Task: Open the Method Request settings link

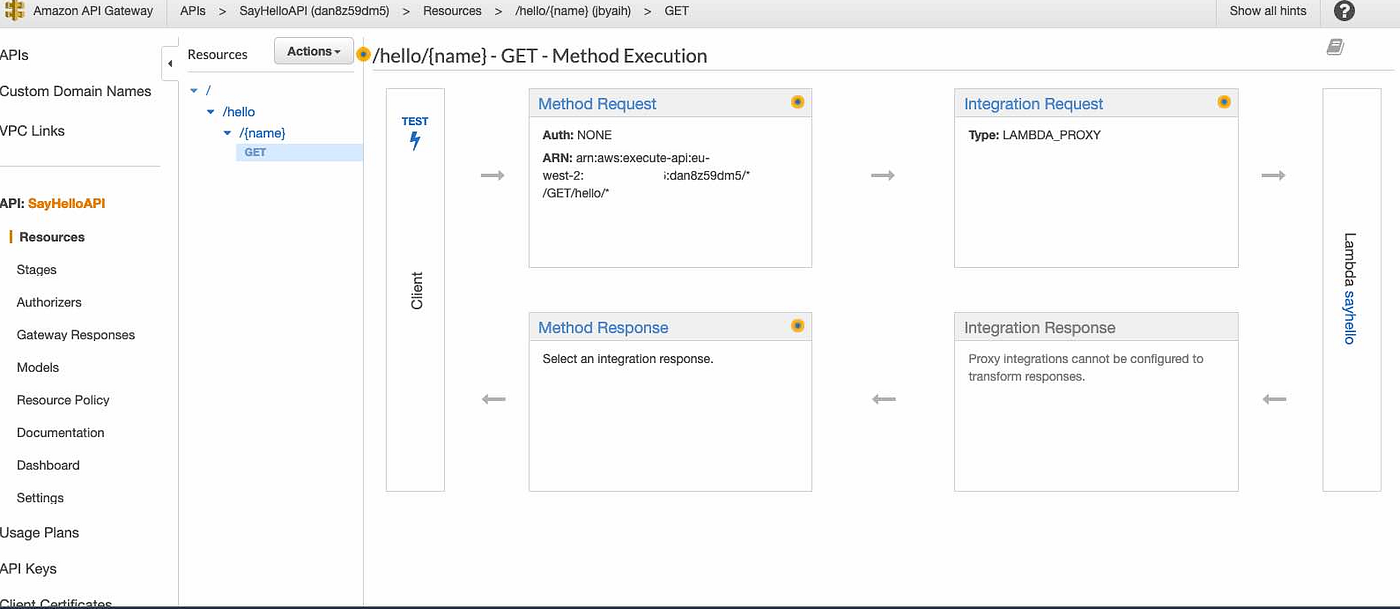Action: click(x=597, y=104)
